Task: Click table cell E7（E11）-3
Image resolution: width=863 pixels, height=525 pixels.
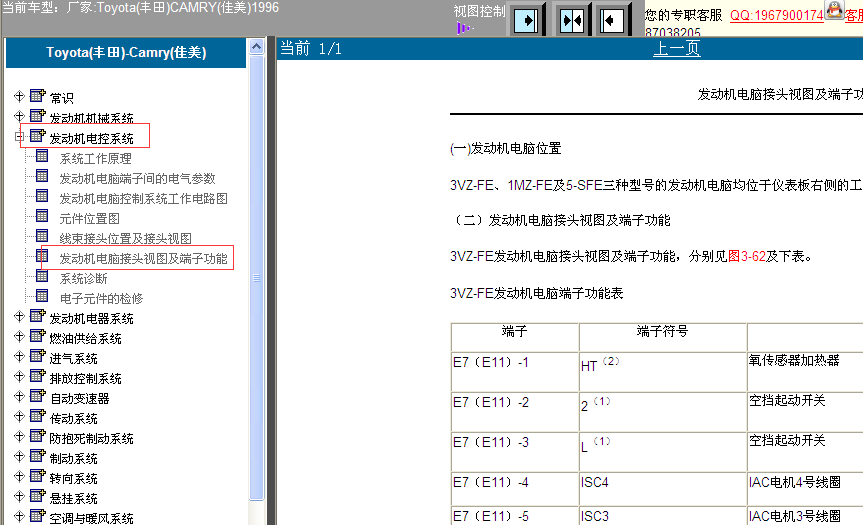Action: coord(514,451)
